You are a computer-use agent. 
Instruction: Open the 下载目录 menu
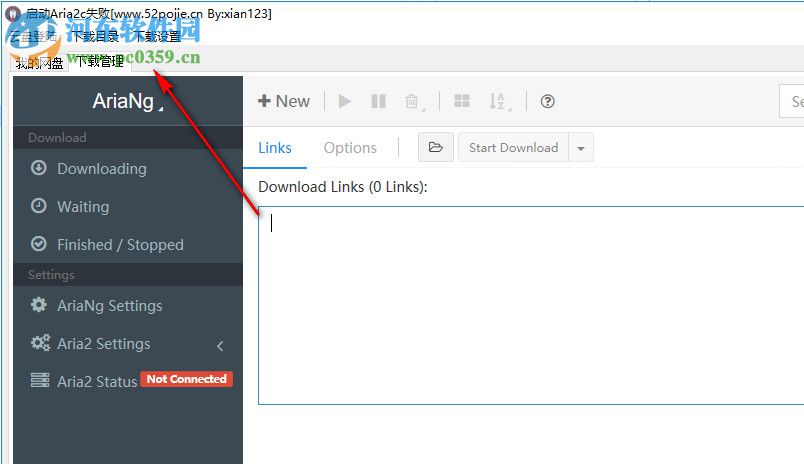pyautogui.click(x=95, y=36)
